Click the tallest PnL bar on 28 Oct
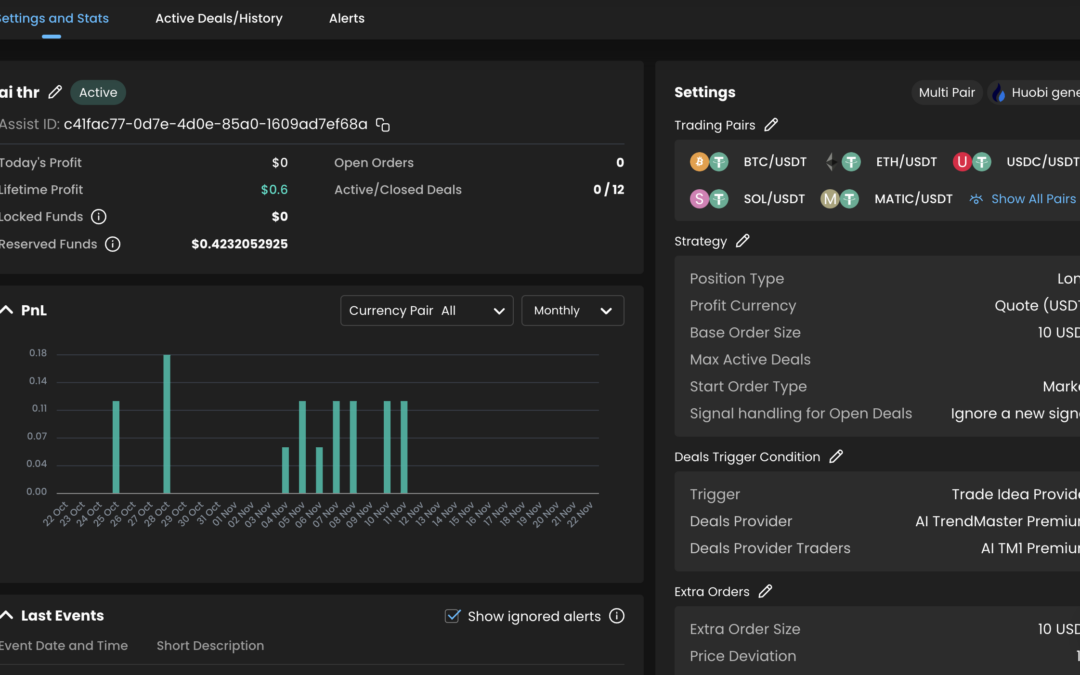Screen dimensions: 1080x675 pos(167,423)
